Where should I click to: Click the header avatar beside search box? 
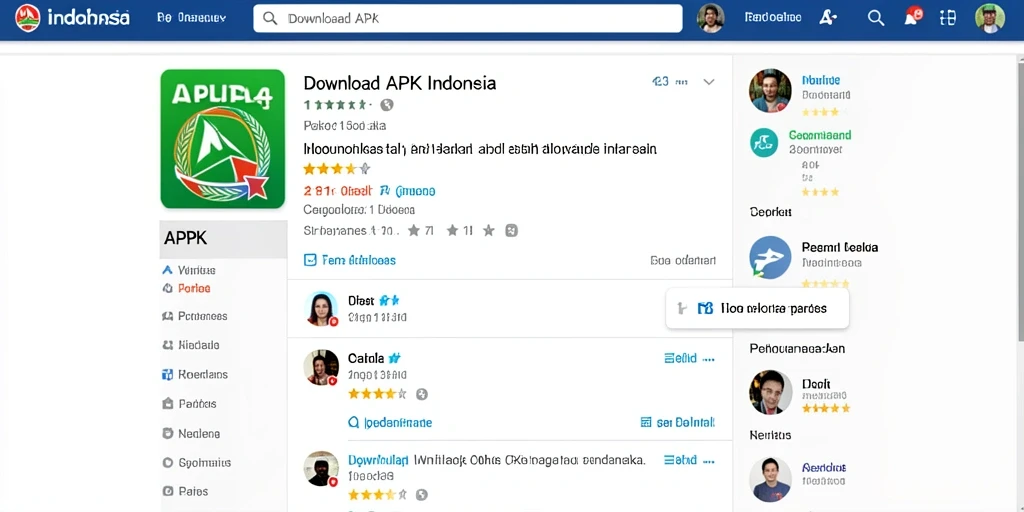pos(711,18)
